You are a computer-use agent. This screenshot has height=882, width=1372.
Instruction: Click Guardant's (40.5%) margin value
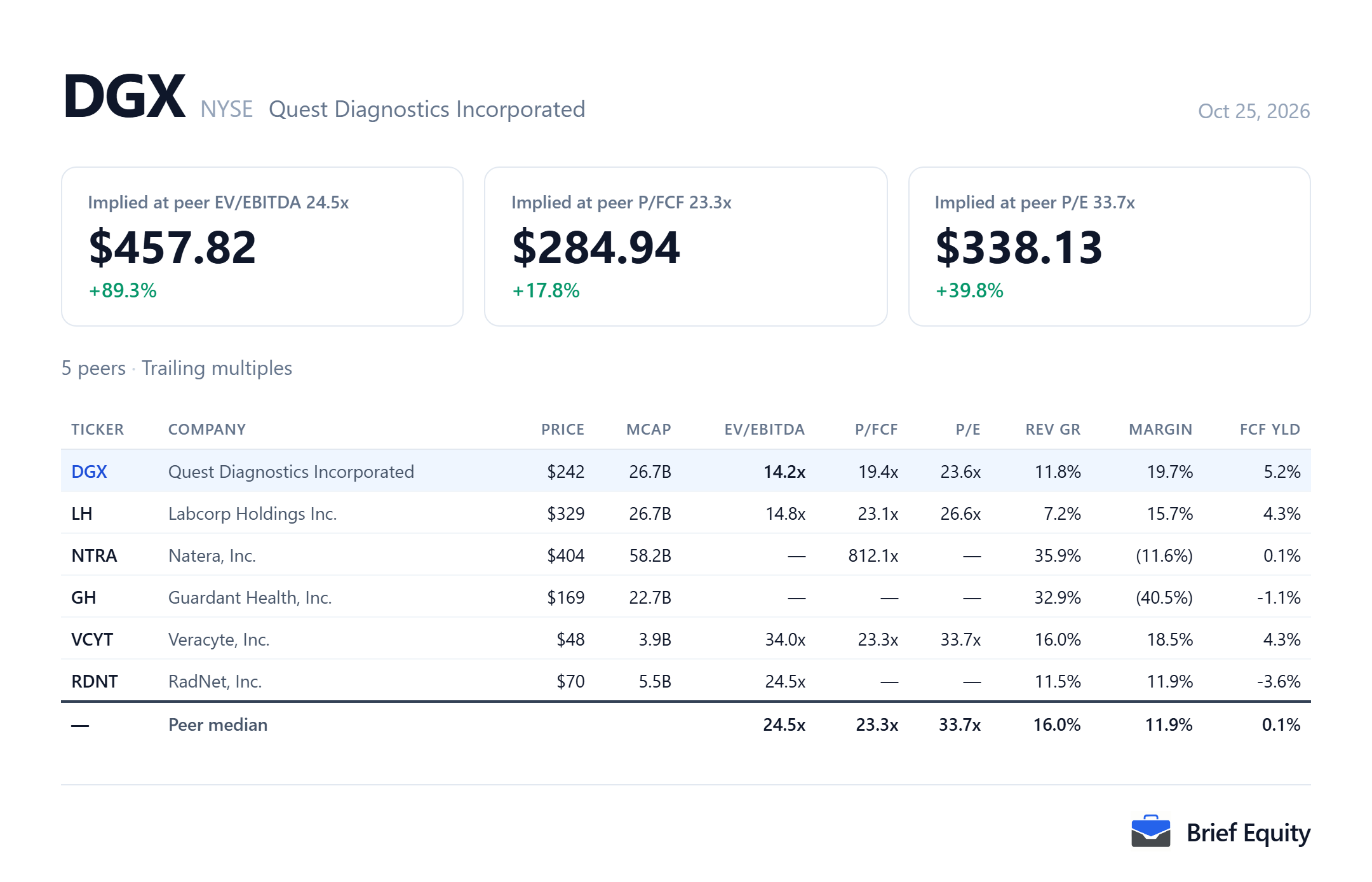click(x=1164, y=597)
